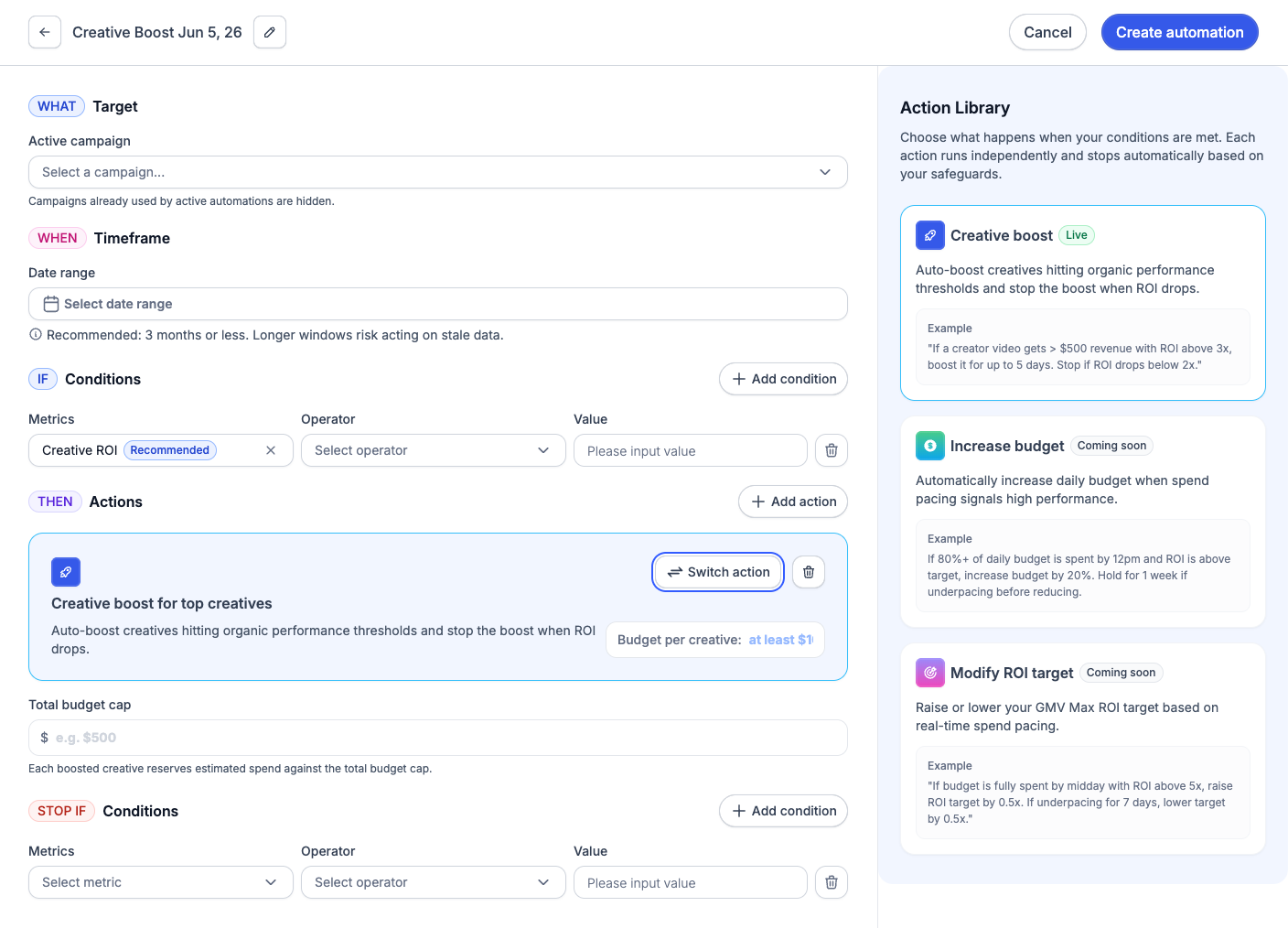The width and height of the screenshot is (1288, 928).
Task: Click the Live badge on Creative boost
Action: tap(1077, 235)
